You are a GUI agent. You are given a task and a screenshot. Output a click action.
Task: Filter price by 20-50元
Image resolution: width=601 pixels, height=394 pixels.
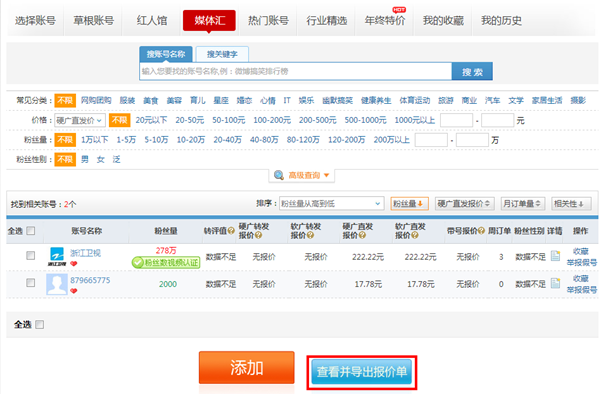click(x=189, y=120)
